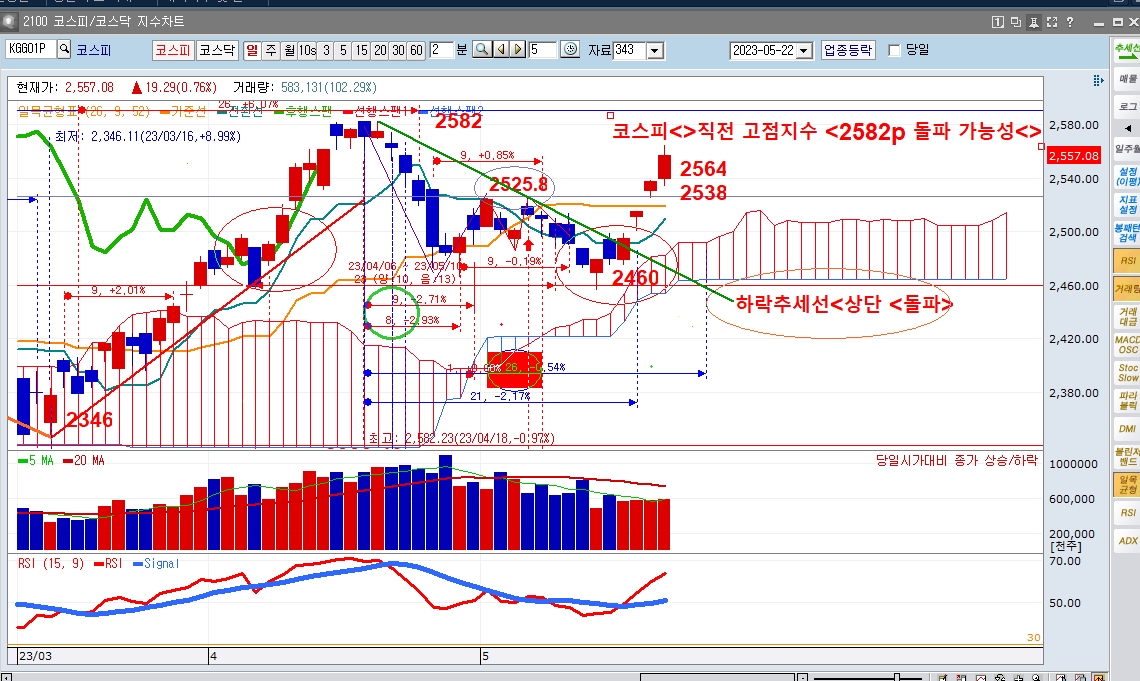Click the step count field showing 5

542,49
